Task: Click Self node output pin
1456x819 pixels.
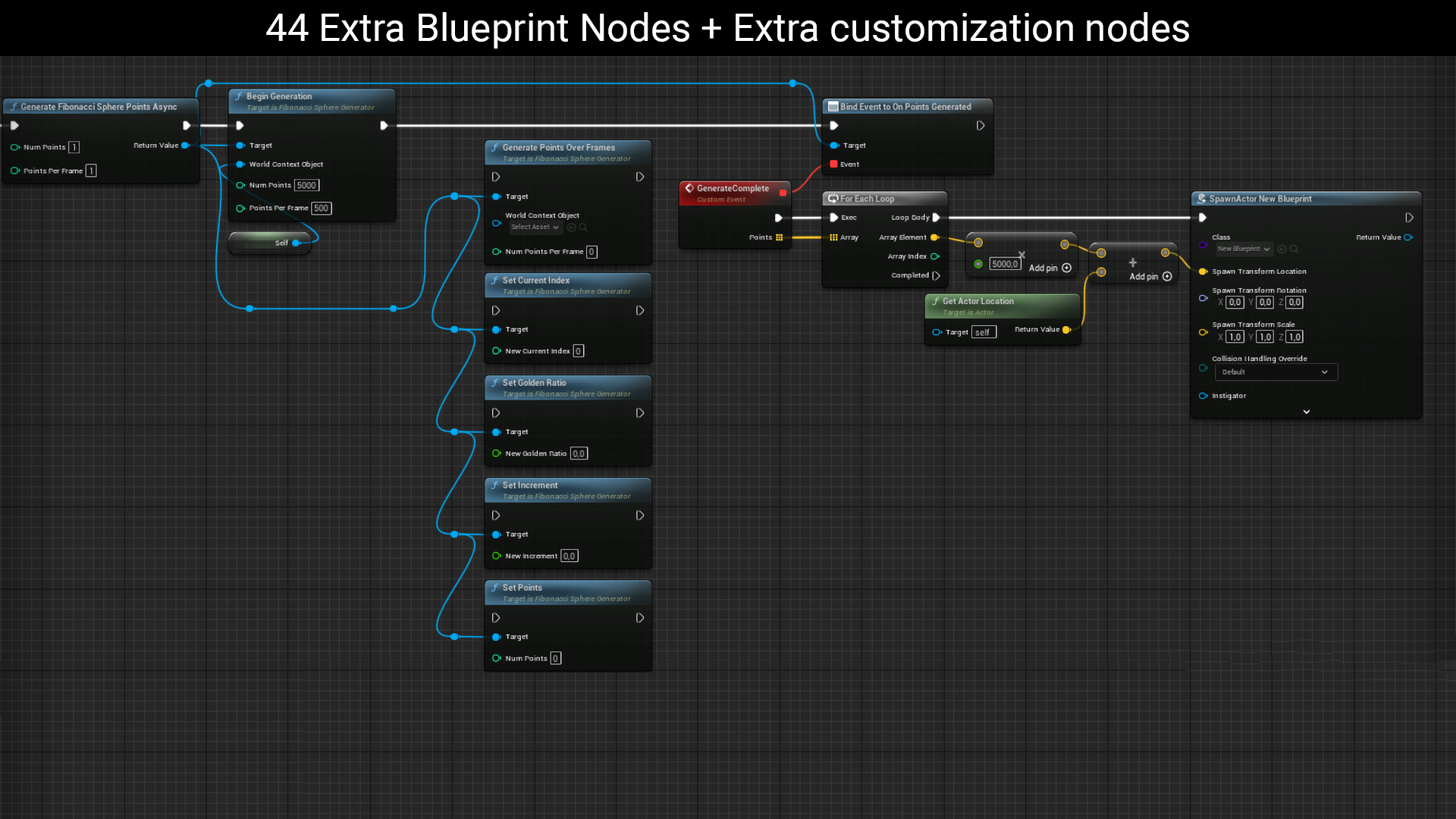Action: 296,243
